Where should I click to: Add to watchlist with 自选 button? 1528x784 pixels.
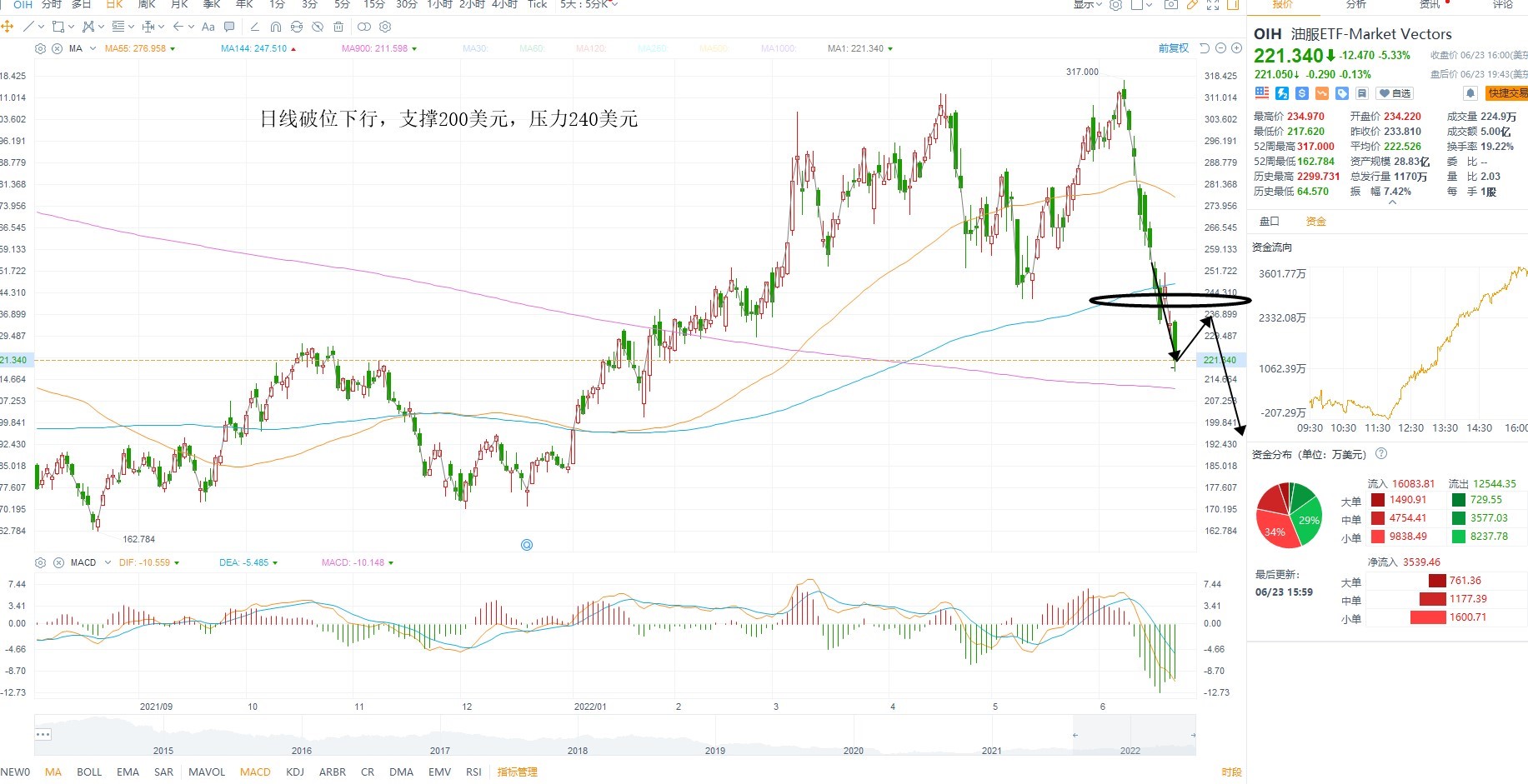tap(1395, 93)
